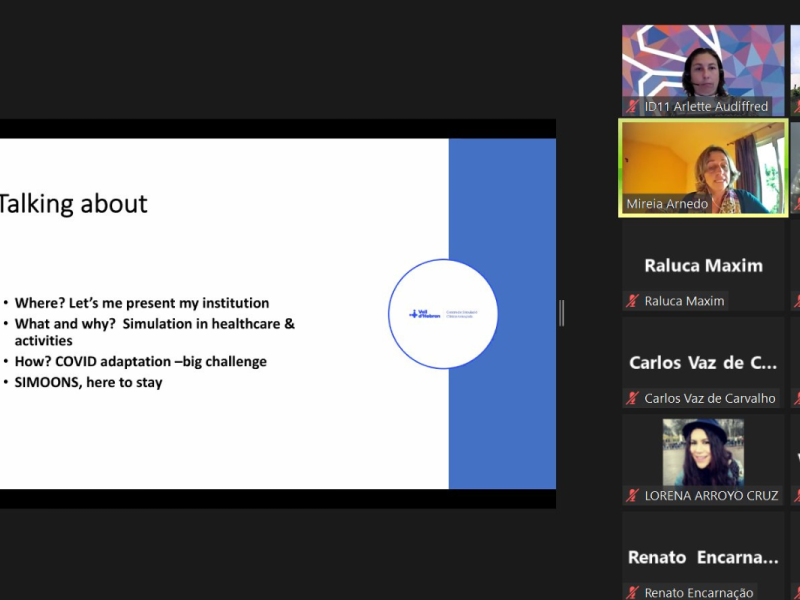Screen dimensions: 800x600
Task: Click Lorena Arroyo Cruz's profile picture
Action: tap(702, 452)
